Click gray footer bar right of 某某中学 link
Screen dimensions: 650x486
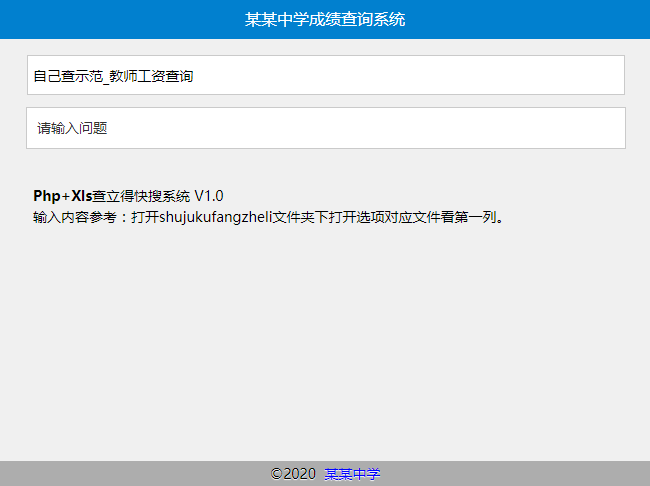[520, 473]
